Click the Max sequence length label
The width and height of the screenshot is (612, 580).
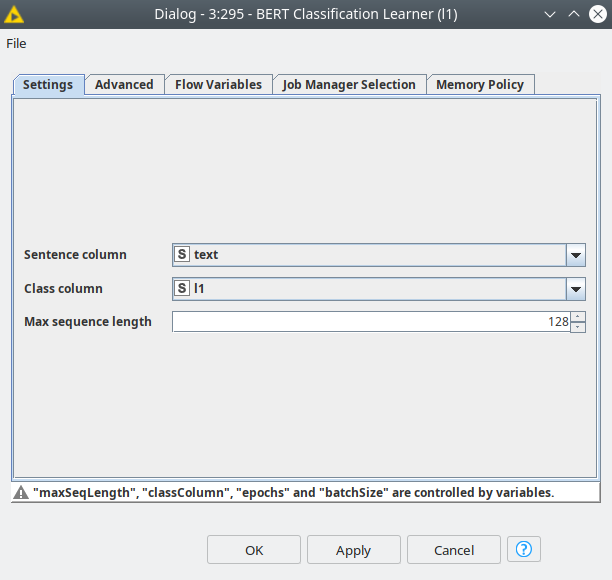[x=88, y=322]
